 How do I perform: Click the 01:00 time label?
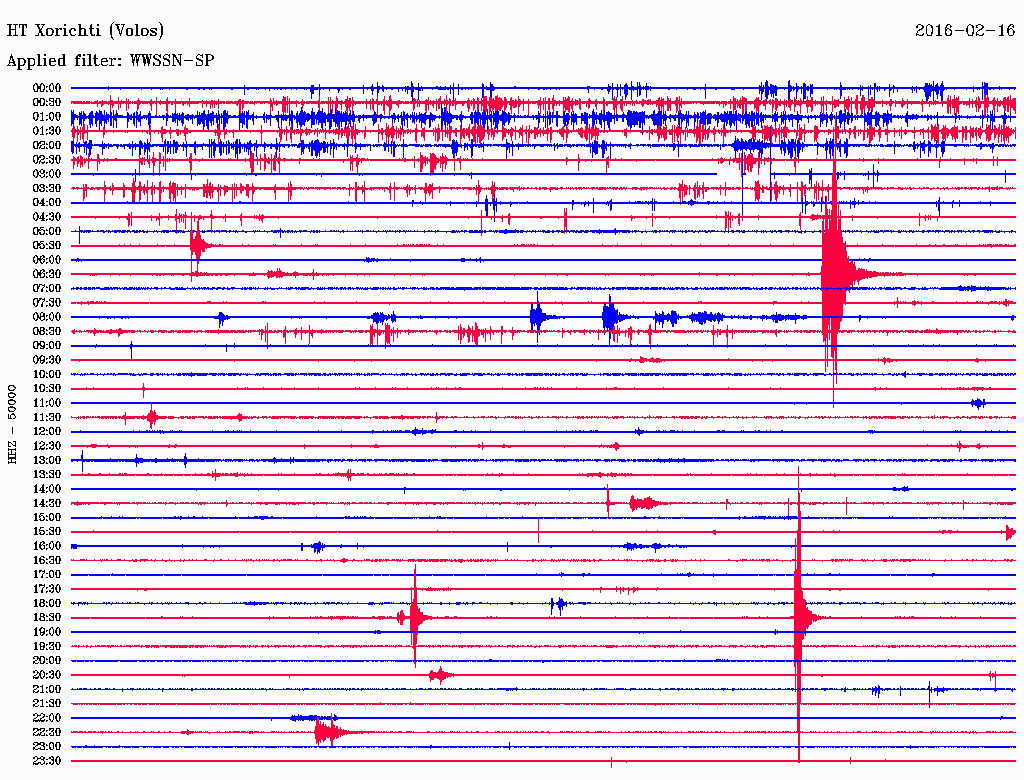47,116
